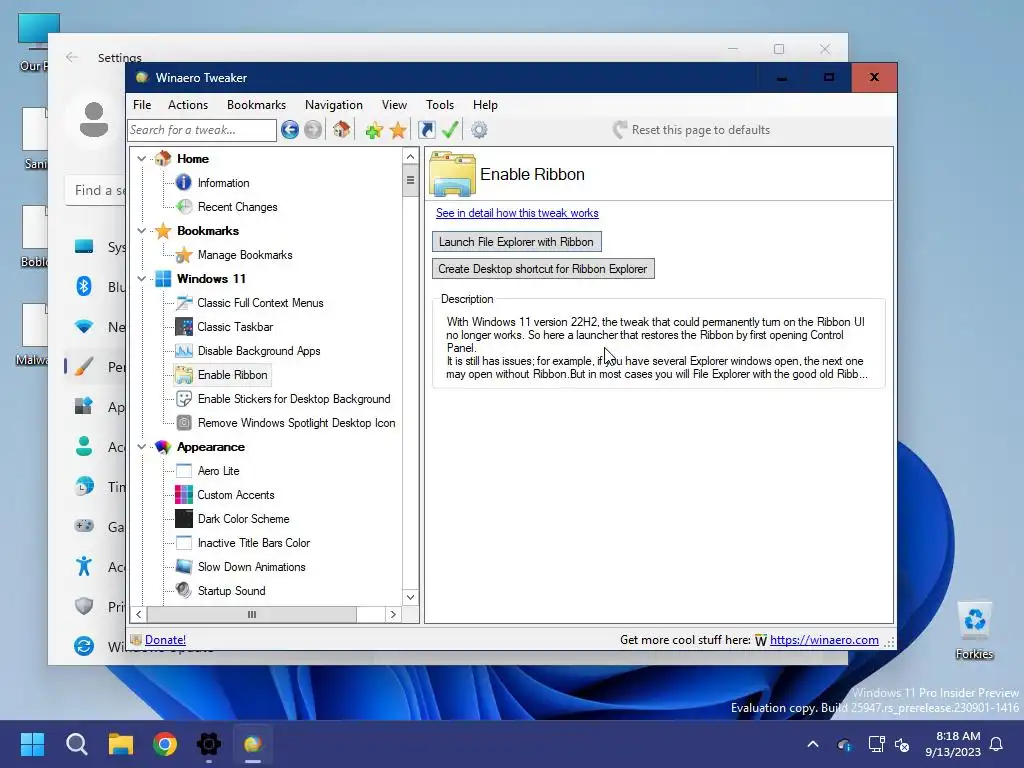
Task: Open the Bookmarks menu
Action: click(x=256, y=104)
